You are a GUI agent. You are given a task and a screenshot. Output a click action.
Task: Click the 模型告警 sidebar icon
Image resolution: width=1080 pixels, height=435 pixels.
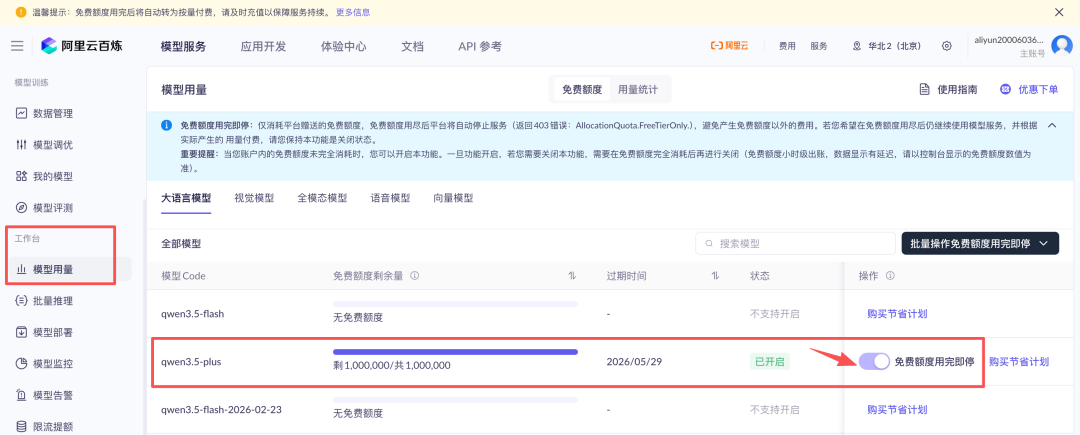(x=21, y=395)
